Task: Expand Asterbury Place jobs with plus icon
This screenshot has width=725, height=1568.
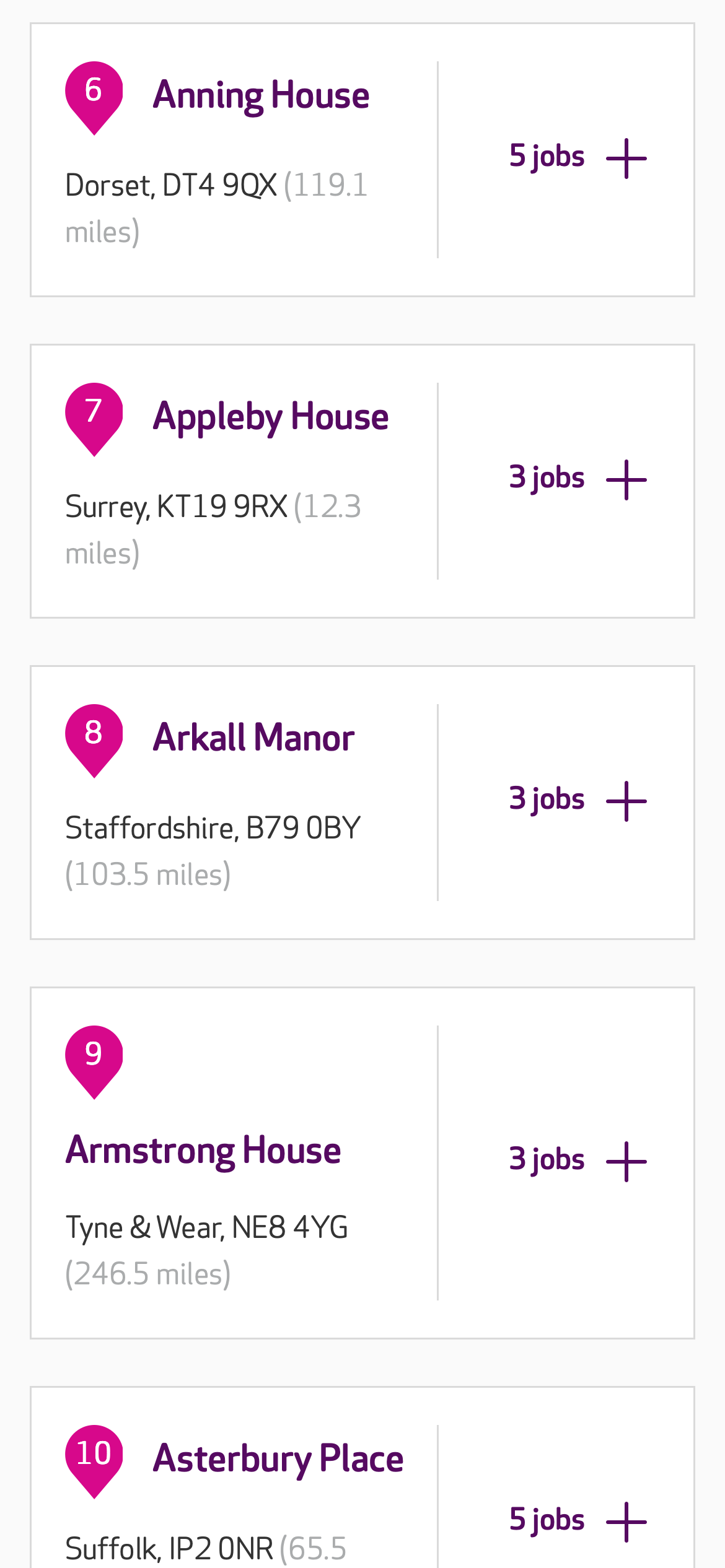Action: (626, 1522)
